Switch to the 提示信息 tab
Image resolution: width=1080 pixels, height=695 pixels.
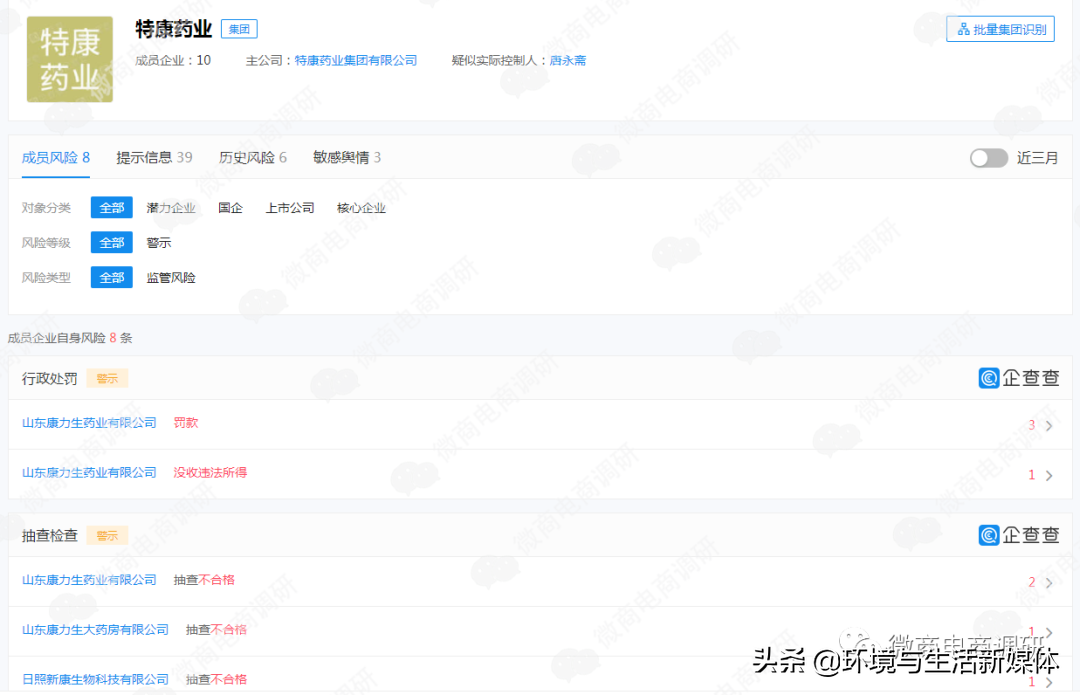pyautogui.click(x=154, y=158)
